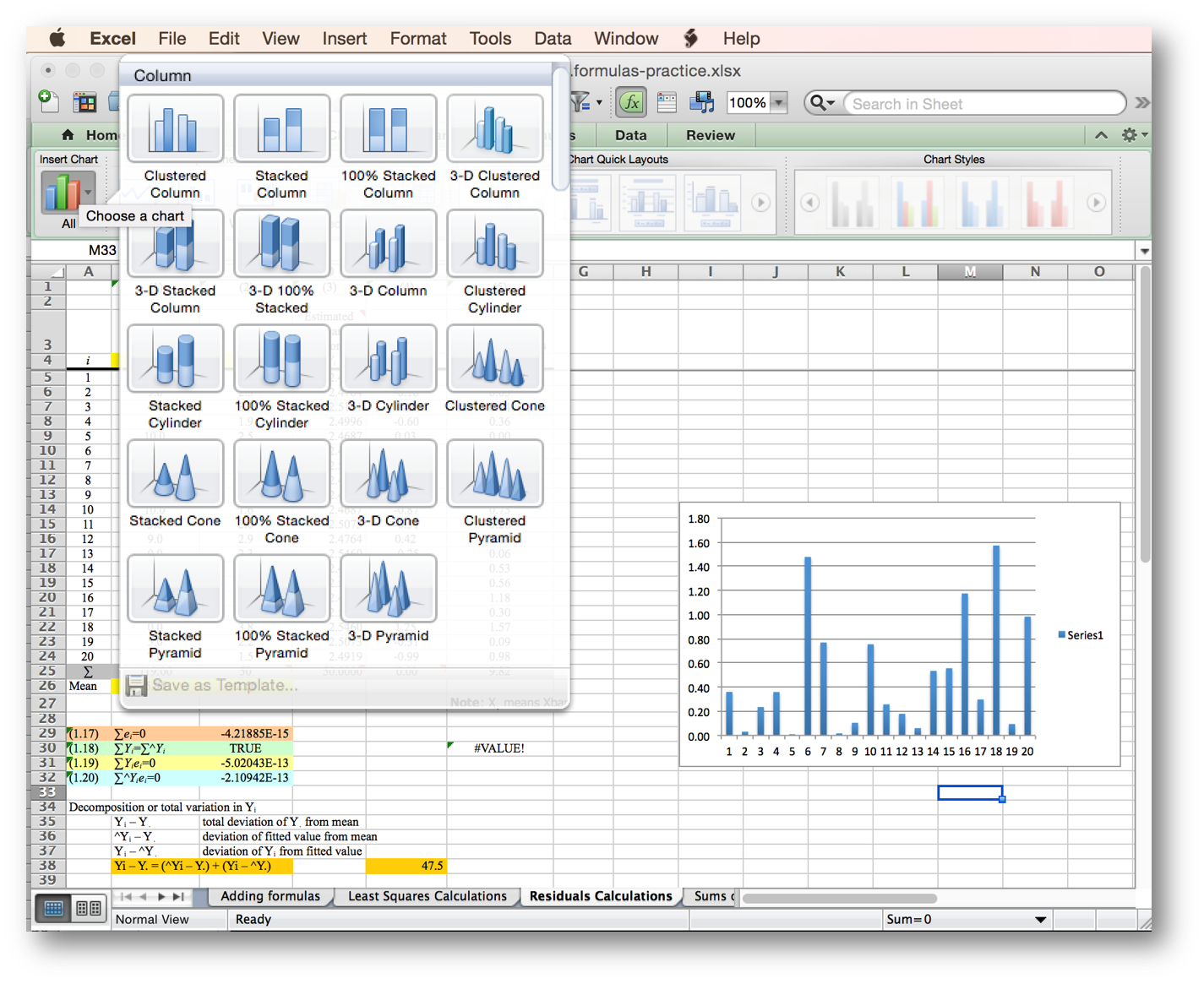This screenshot has height=984, width=1204.
Task: Toggle Page Layout view button
Action: pyautogui.click(x=89, y=909)
